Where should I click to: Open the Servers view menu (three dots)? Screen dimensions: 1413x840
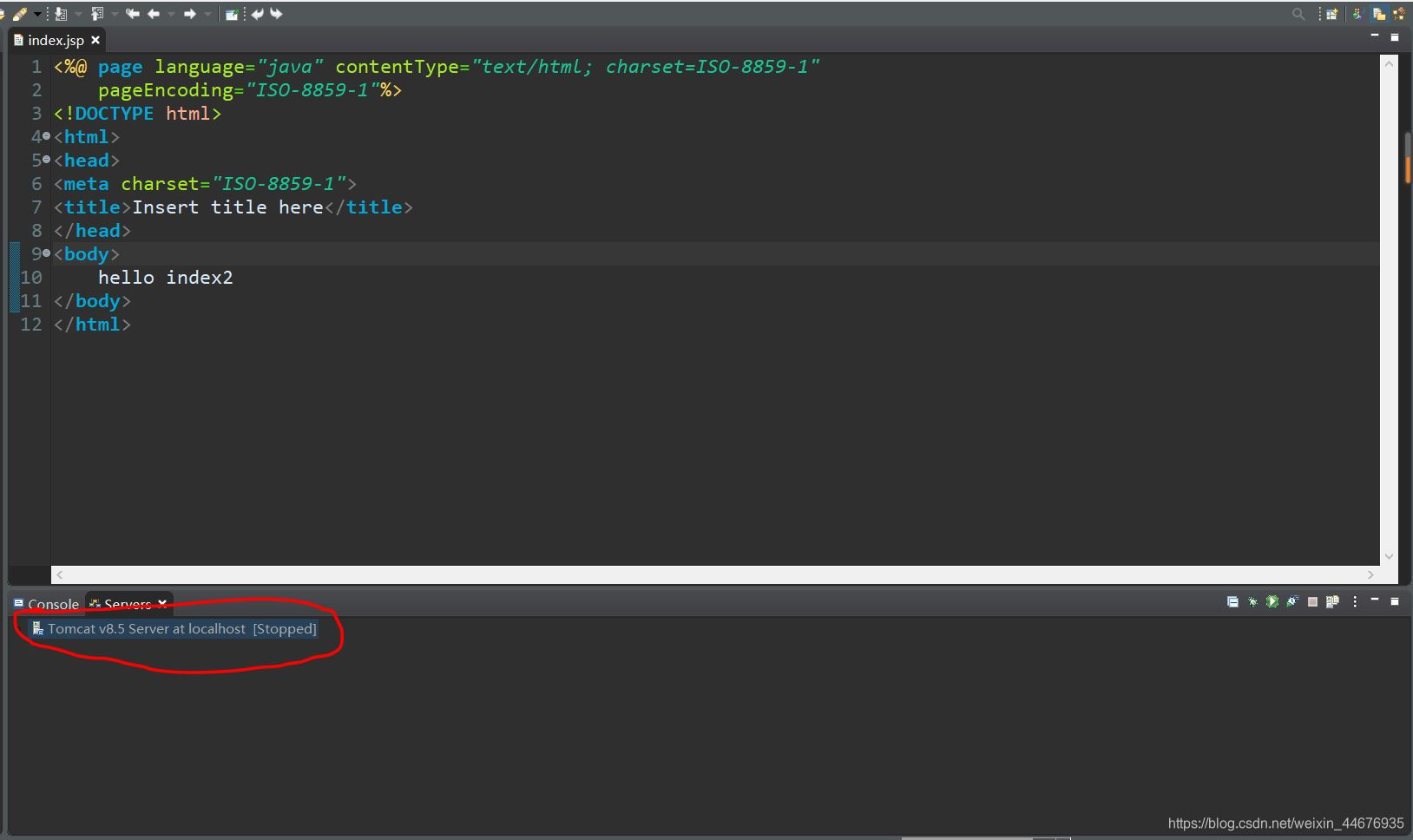1355,601
